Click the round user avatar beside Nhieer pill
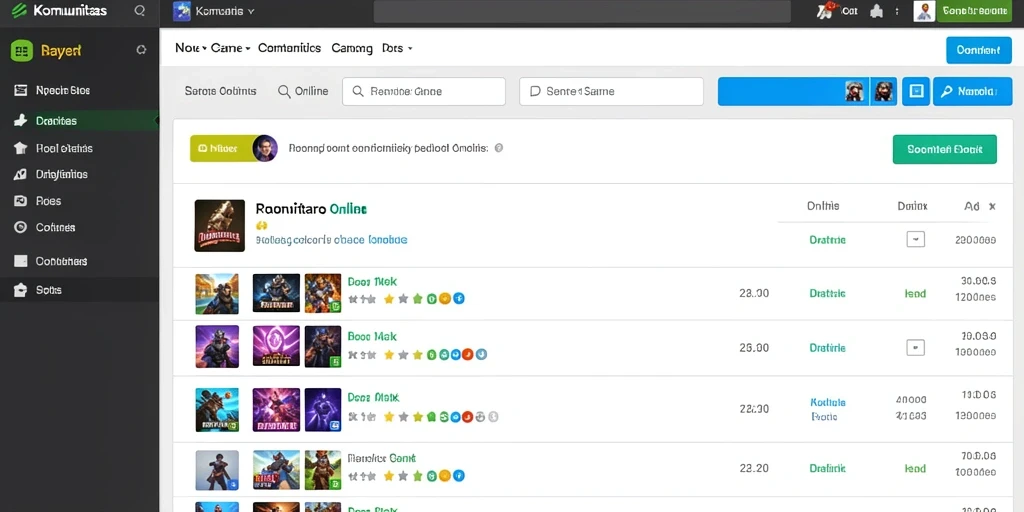The image size is (1024, 512). [x=264, y=148]
